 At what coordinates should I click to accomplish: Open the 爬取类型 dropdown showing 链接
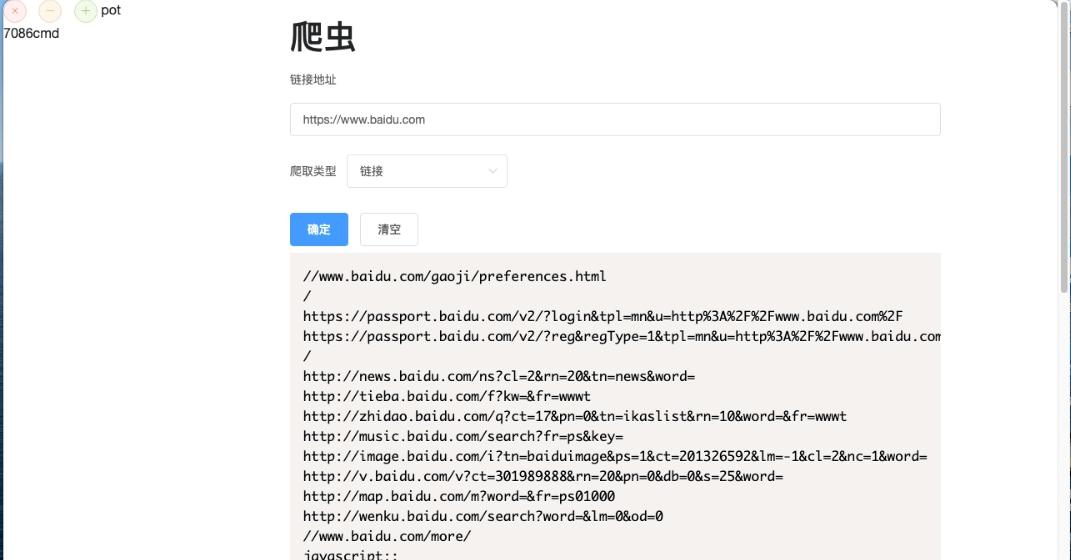click(428, 171)
